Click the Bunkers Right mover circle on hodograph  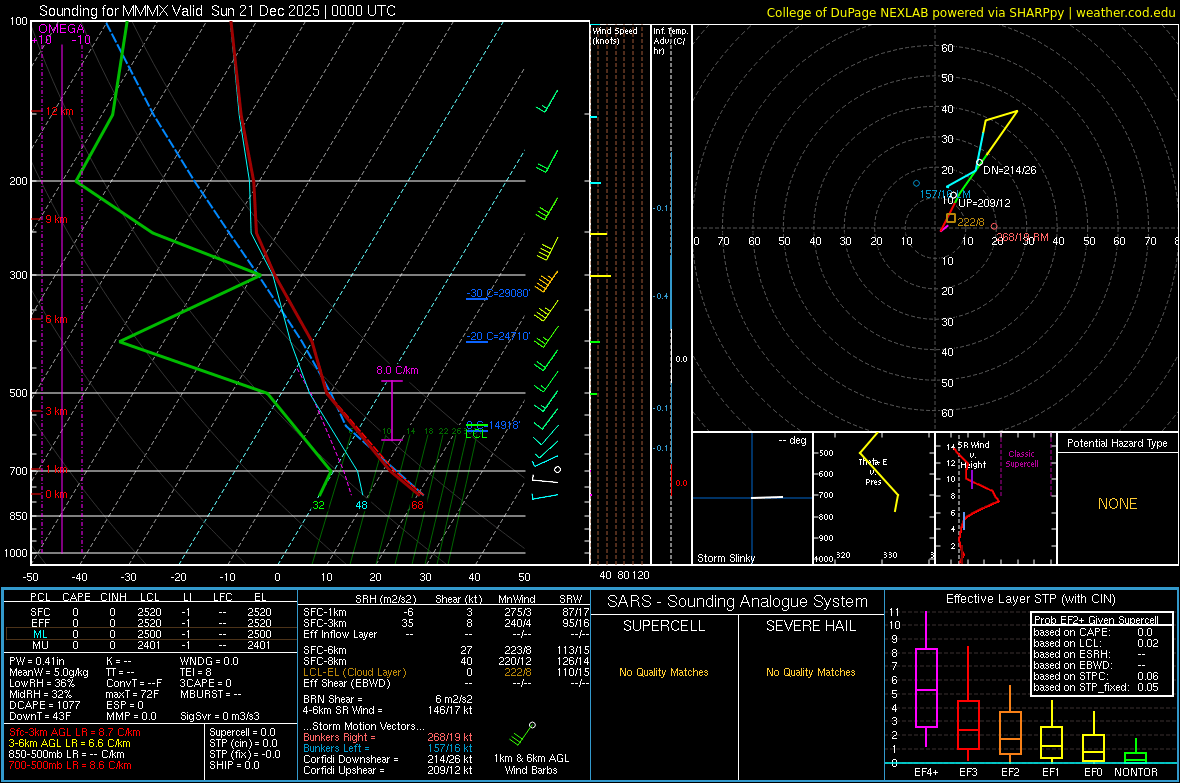tap(994, 227)
